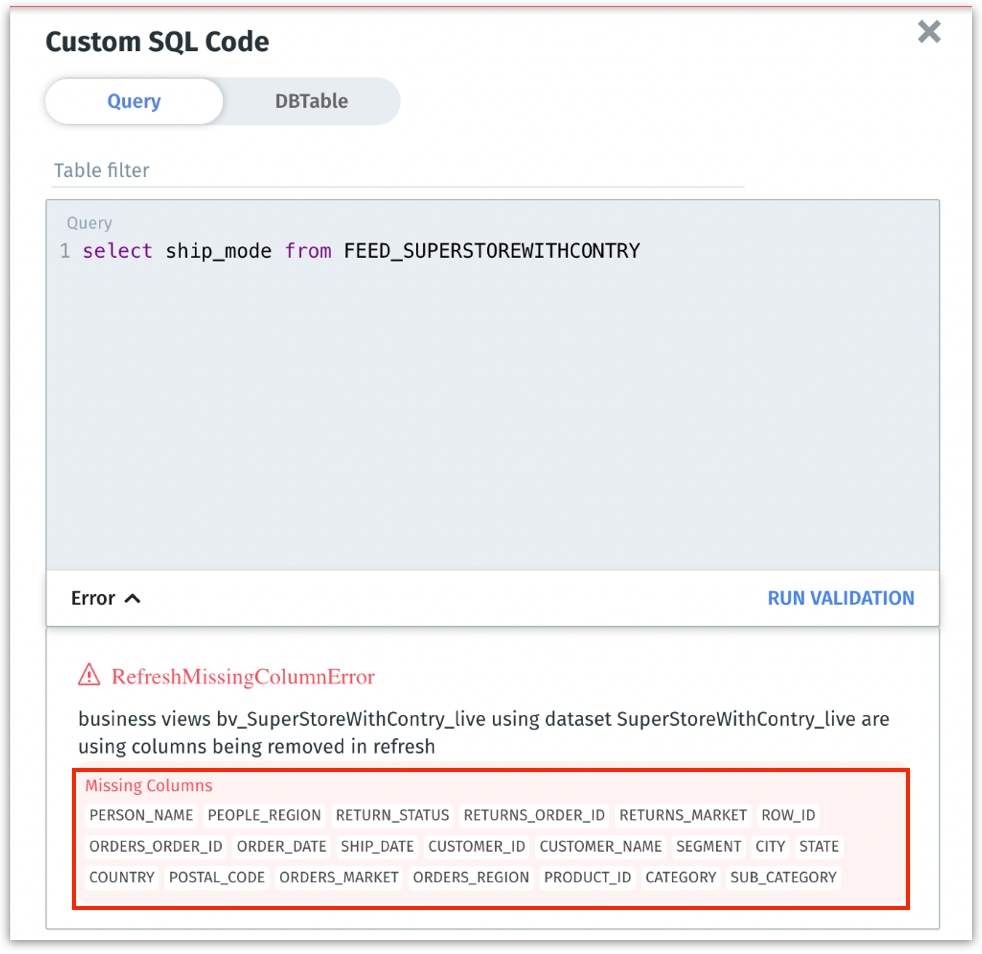Click the RUN VALIDATION button
Viewport: 982px width, 954px height.
(x=840, y=598)
